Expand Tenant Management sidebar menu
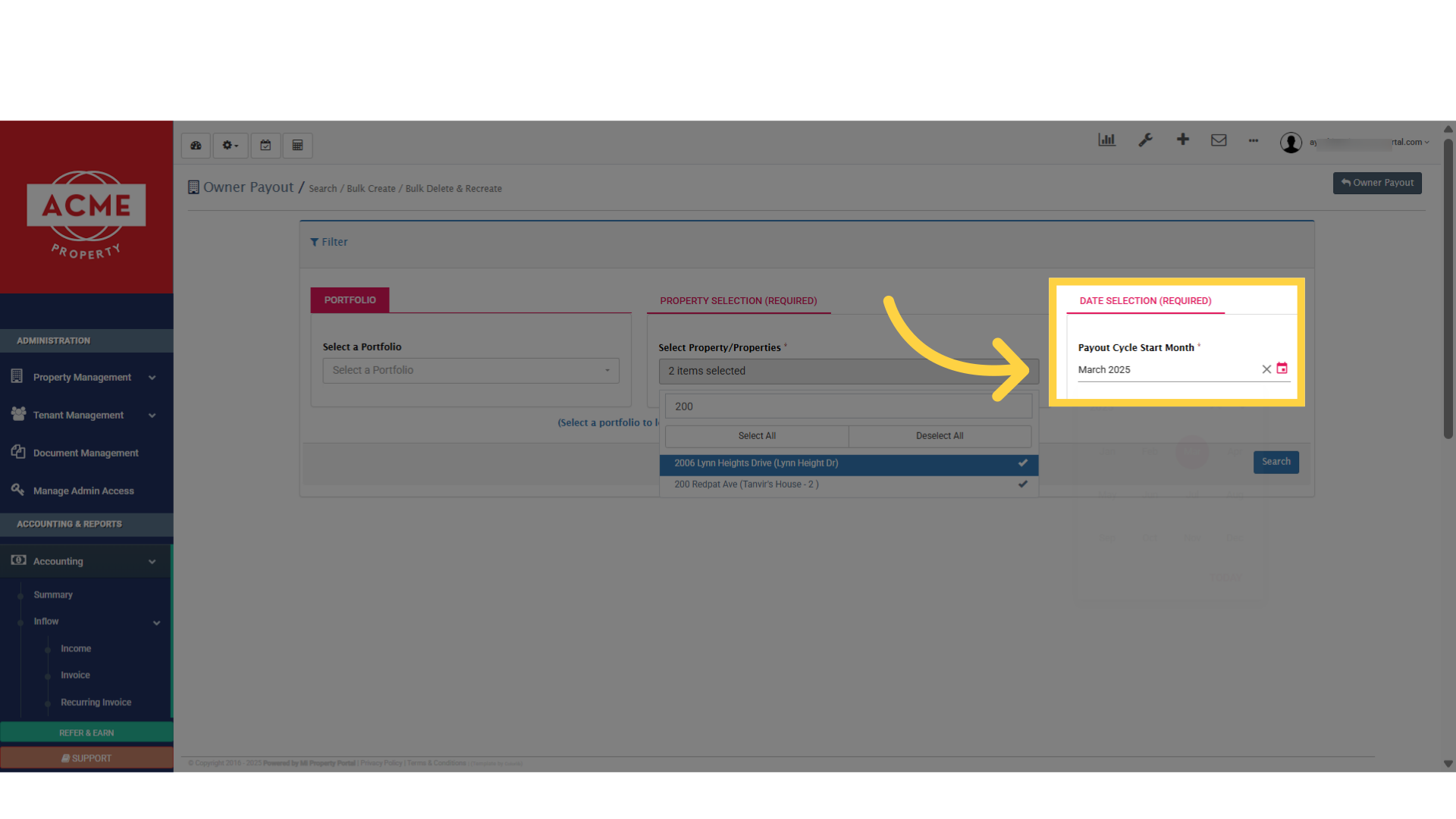 pyautogui.click(x=86, y=416)
